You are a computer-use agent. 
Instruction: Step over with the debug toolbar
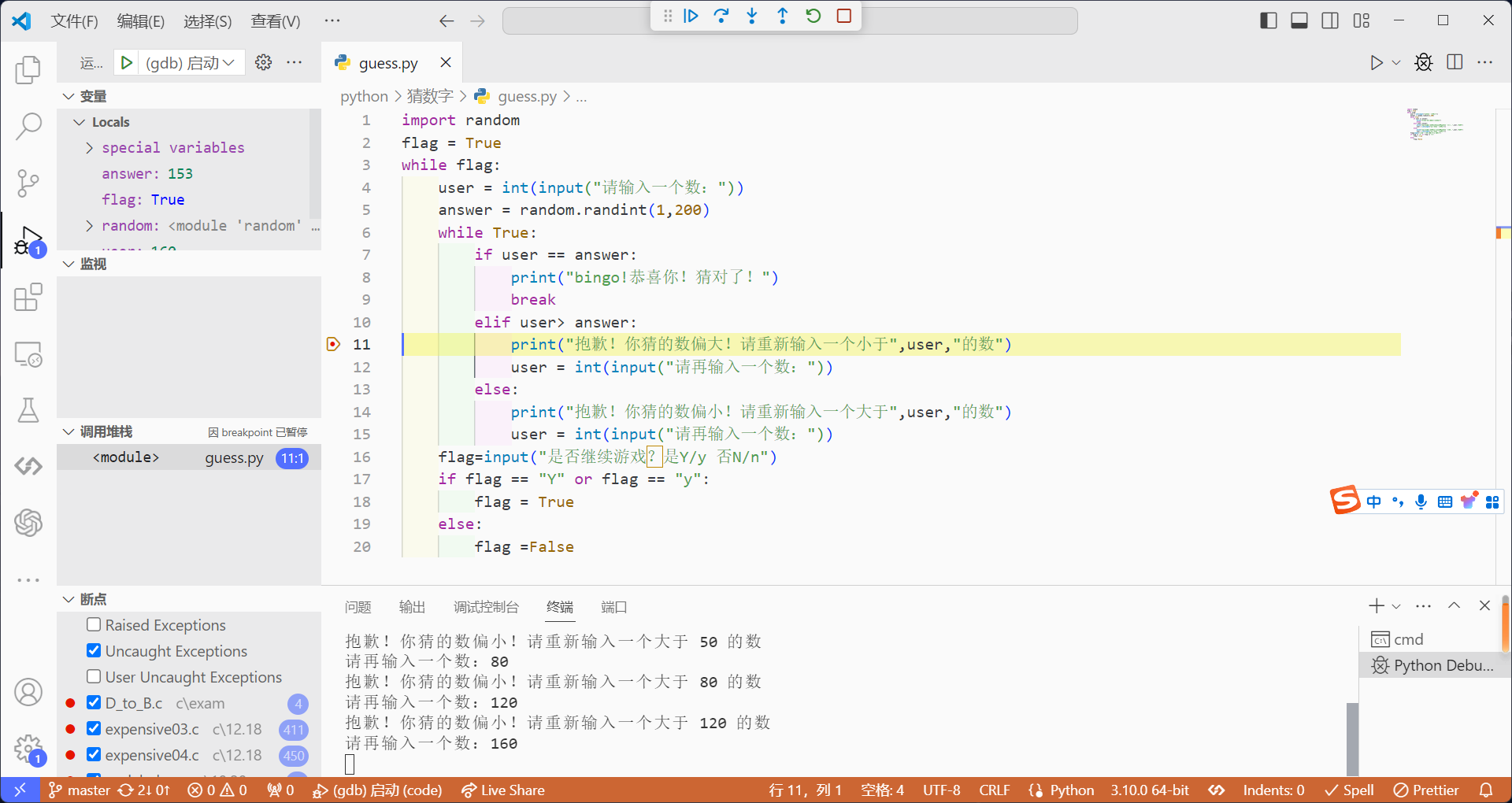pyautogui.click(x=721, y=16)
